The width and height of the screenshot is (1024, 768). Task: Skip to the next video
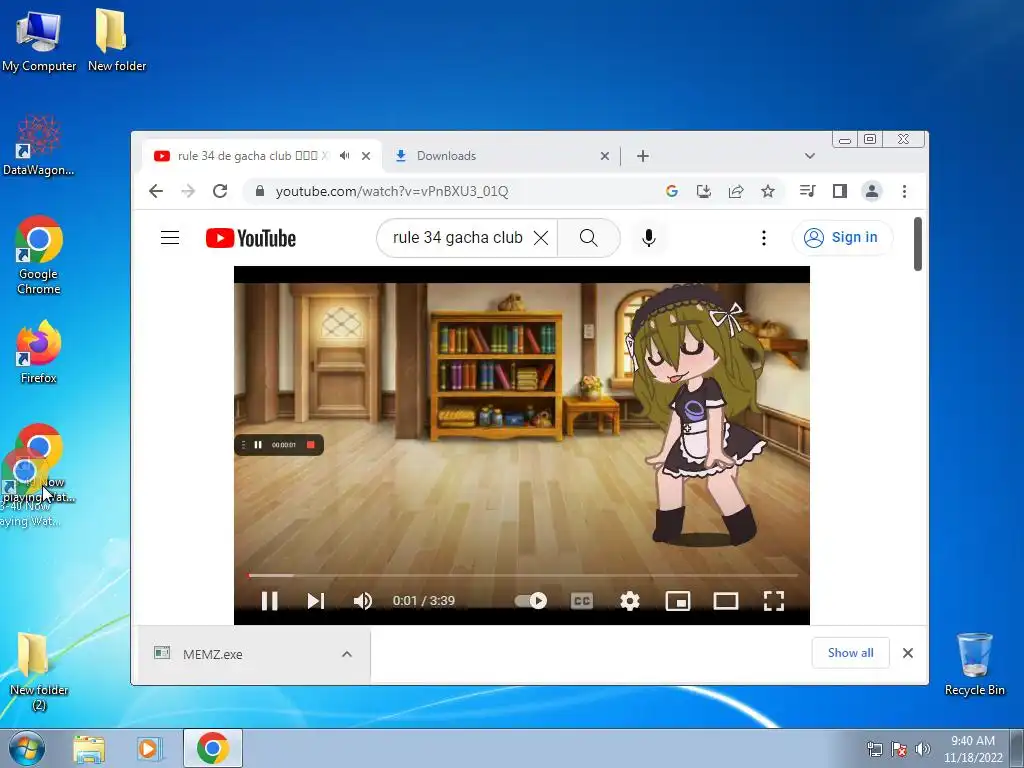point(315,601)
